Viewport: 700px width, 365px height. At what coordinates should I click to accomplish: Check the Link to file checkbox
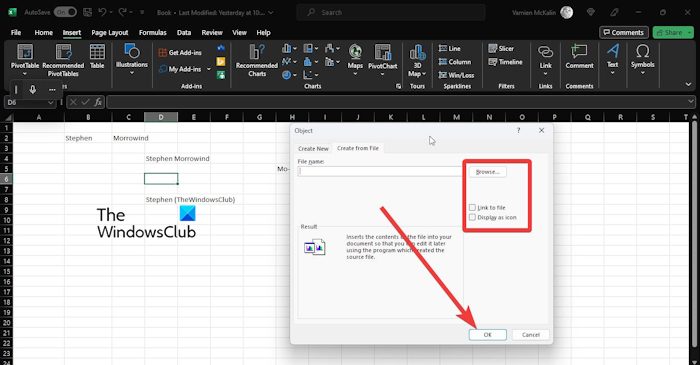(x=472, y=207)
